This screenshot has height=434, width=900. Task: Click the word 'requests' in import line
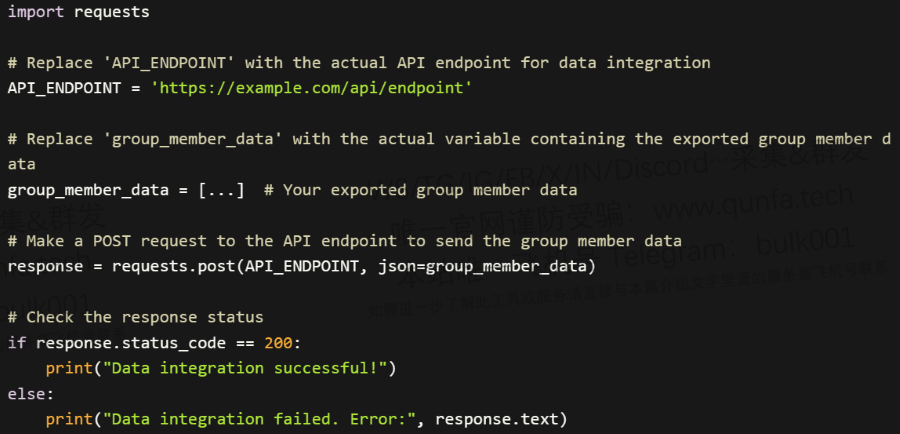coord(111,12)
